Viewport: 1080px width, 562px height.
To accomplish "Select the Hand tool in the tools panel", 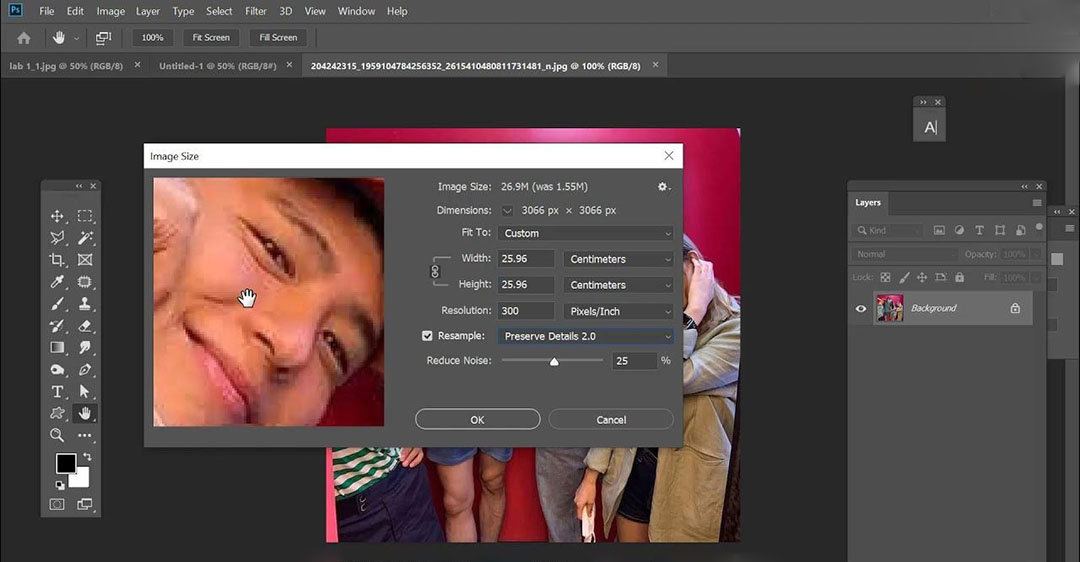I will coord(85,413).
